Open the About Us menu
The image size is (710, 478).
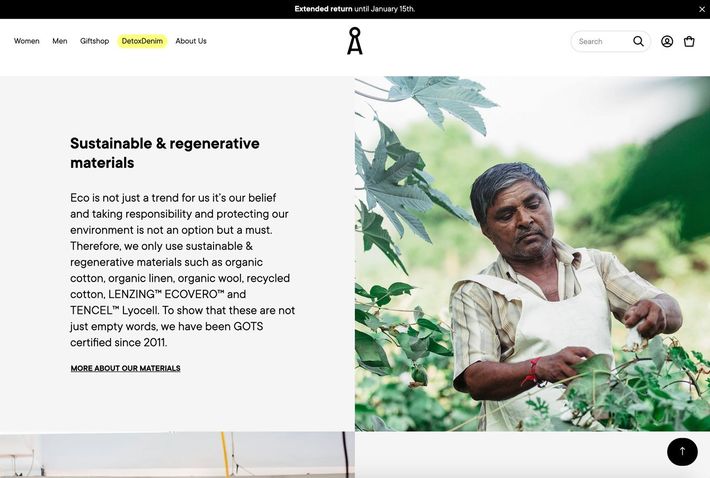tap(191, 41)
